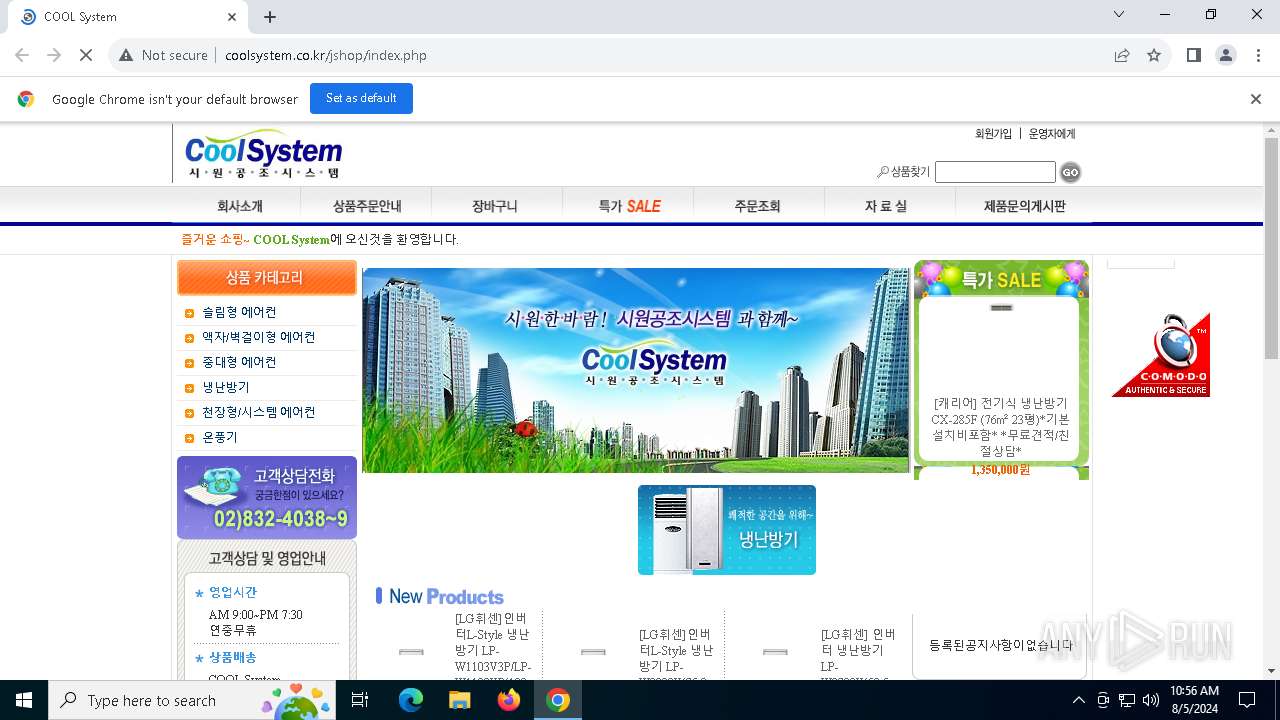The width and height of the screenshot is (1280, 720).
Task: Close the COOL System tab
Action: click(x=232, y=17)
